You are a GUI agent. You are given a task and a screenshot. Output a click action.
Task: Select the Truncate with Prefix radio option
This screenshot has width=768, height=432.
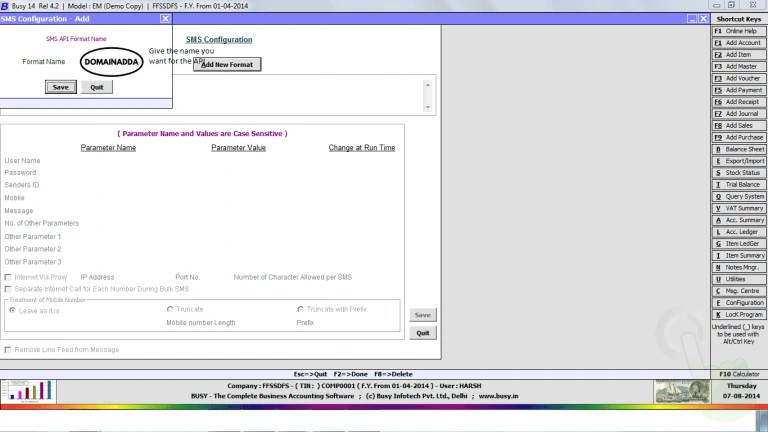pos(300,310)
